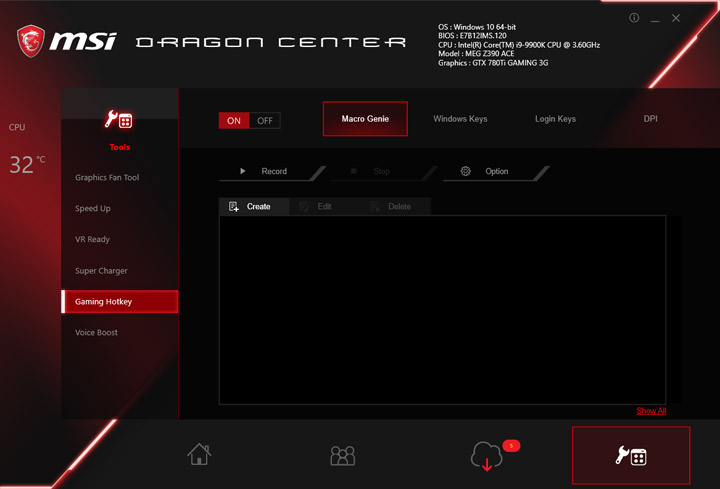Viewport: 720px width, 489px height.
Task: Open the Home page icon
Action: point(199,454)
